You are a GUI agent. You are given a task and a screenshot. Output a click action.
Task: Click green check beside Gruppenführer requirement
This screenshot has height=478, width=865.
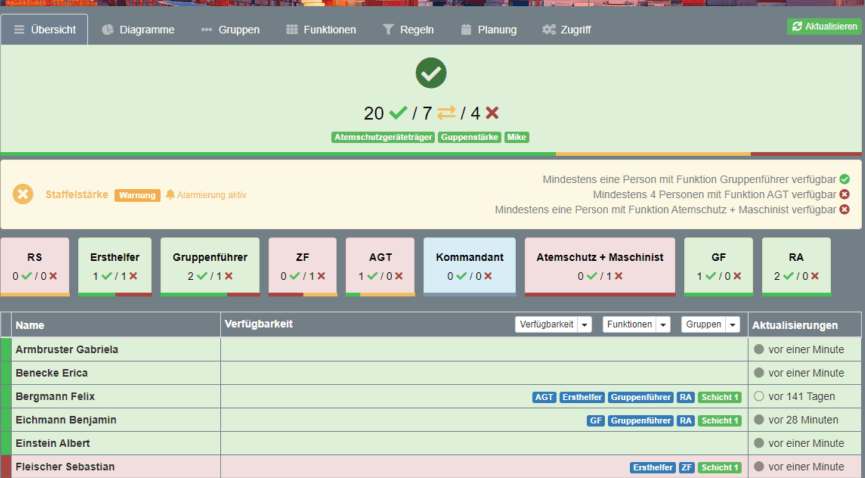pyautogui.click(x=844, y=179)
